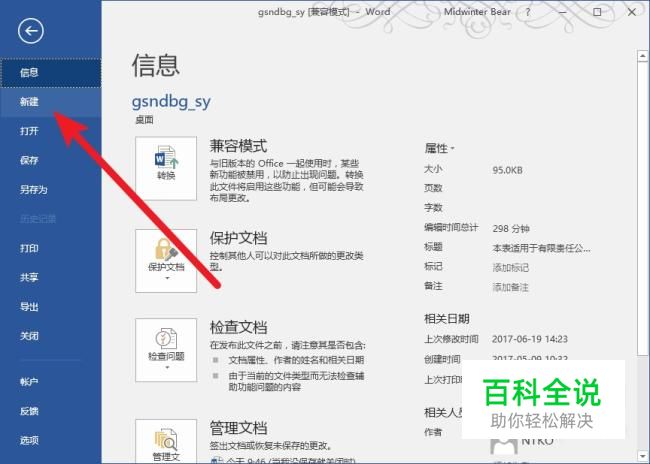Click the 检查文档 heading
The image size is (650, 464).
click(x=238, y=328)
